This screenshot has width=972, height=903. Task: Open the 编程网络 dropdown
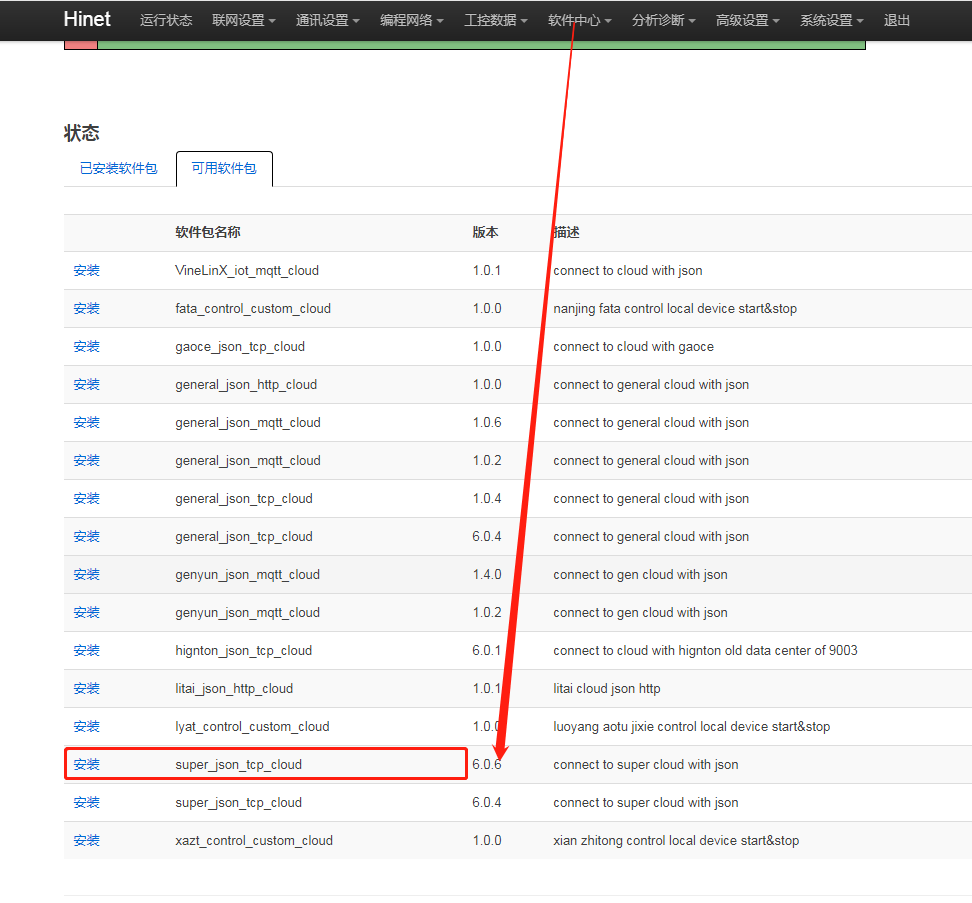click(411, 20)
